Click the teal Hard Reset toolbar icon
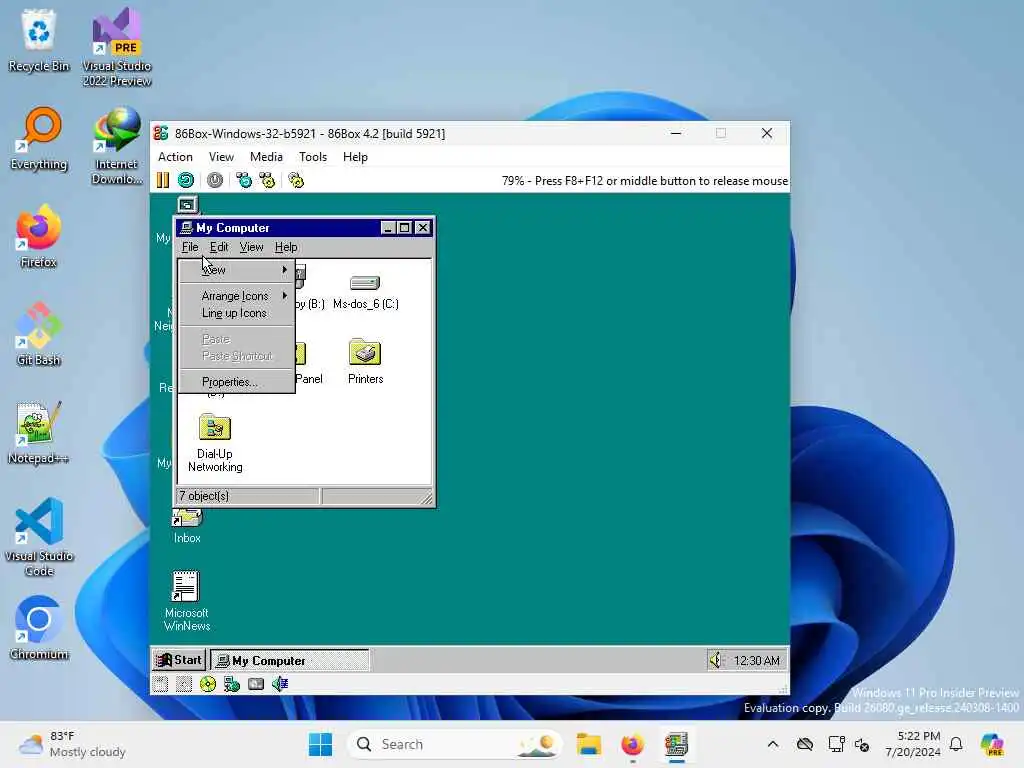 tap(186, 180)
